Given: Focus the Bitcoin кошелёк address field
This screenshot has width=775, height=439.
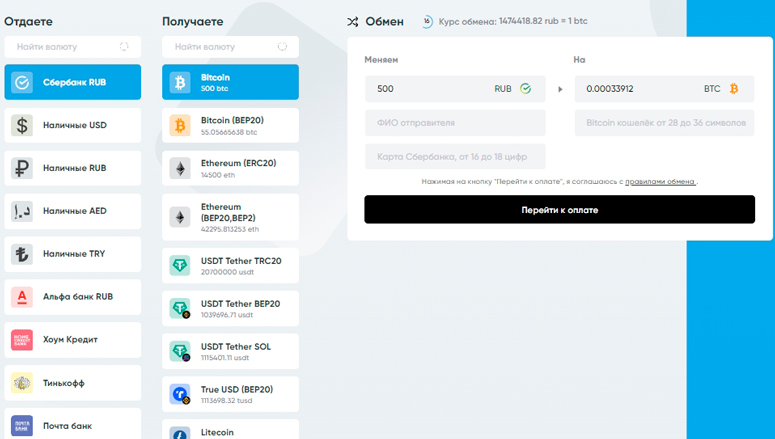Looking at the screenshot, I should 664,123.
